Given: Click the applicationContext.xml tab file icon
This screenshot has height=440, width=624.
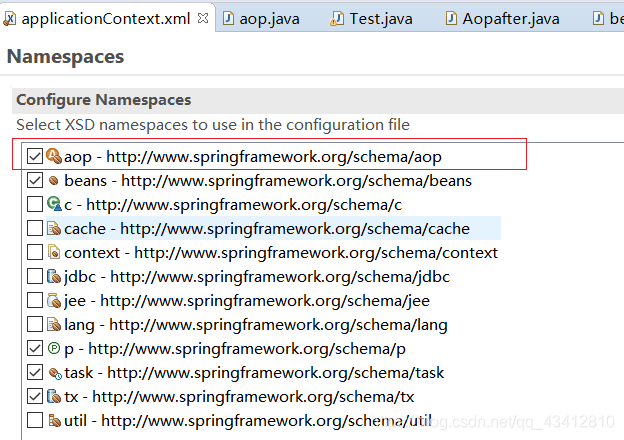Looking at the screenshot, I should pyautogui.click(x=9, y=19).
